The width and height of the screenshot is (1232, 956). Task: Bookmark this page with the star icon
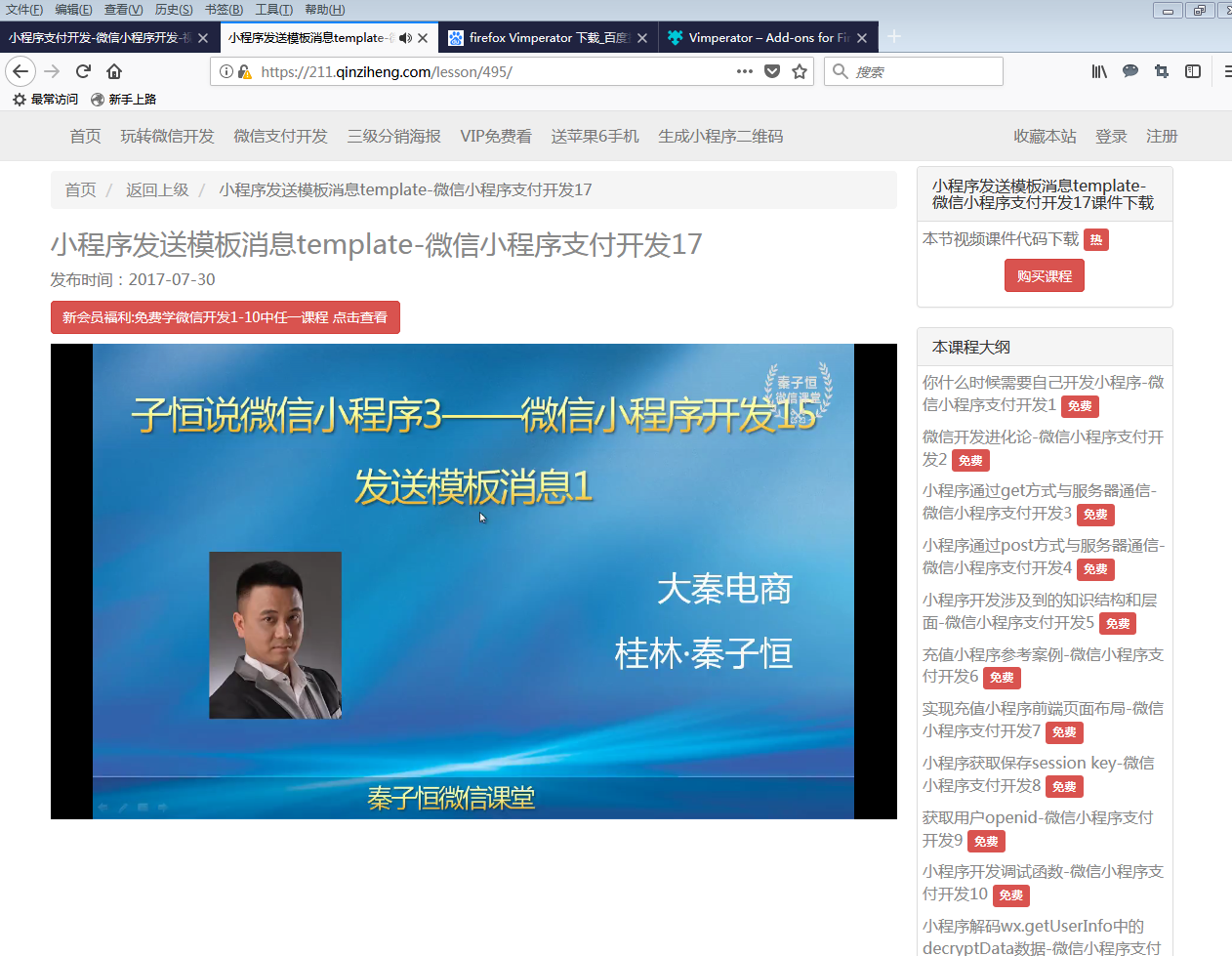pyautogui.click(x=800, y=71)
